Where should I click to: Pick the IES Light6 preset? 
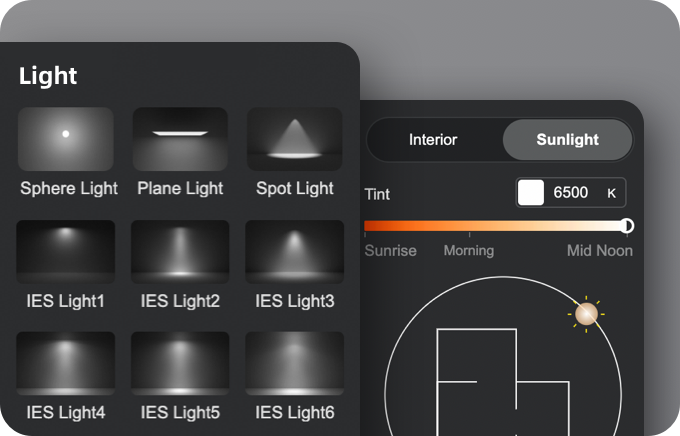(294, 365)
